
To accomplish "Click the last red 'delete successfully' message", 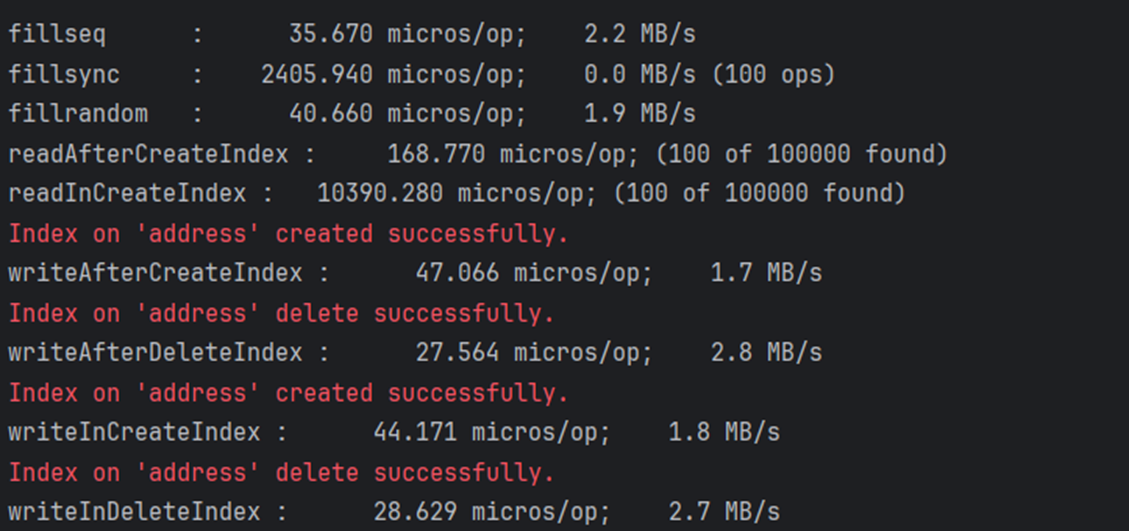I will 282,473.
